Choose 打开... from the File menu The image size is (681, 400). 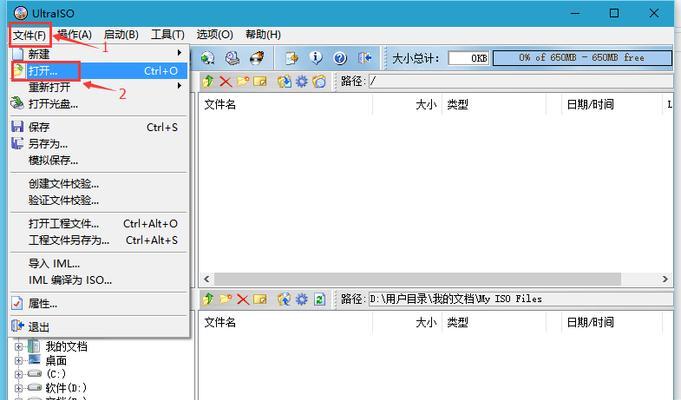[99, 71]
